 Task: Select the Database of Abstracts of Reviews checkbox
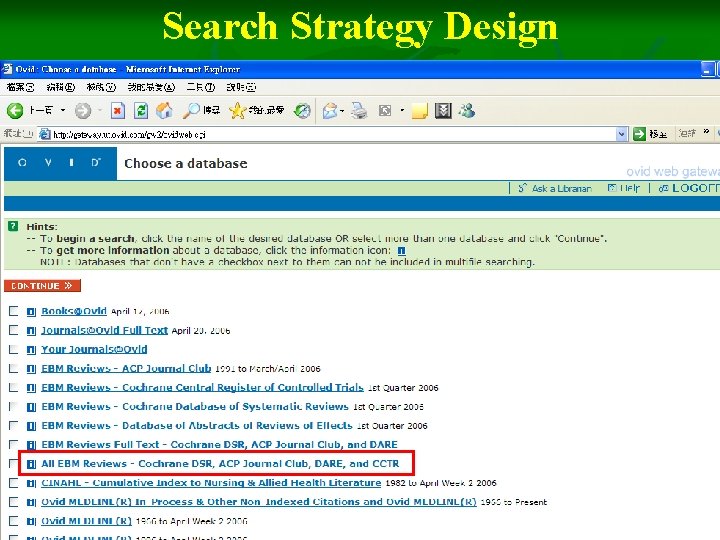coord(14,426)
